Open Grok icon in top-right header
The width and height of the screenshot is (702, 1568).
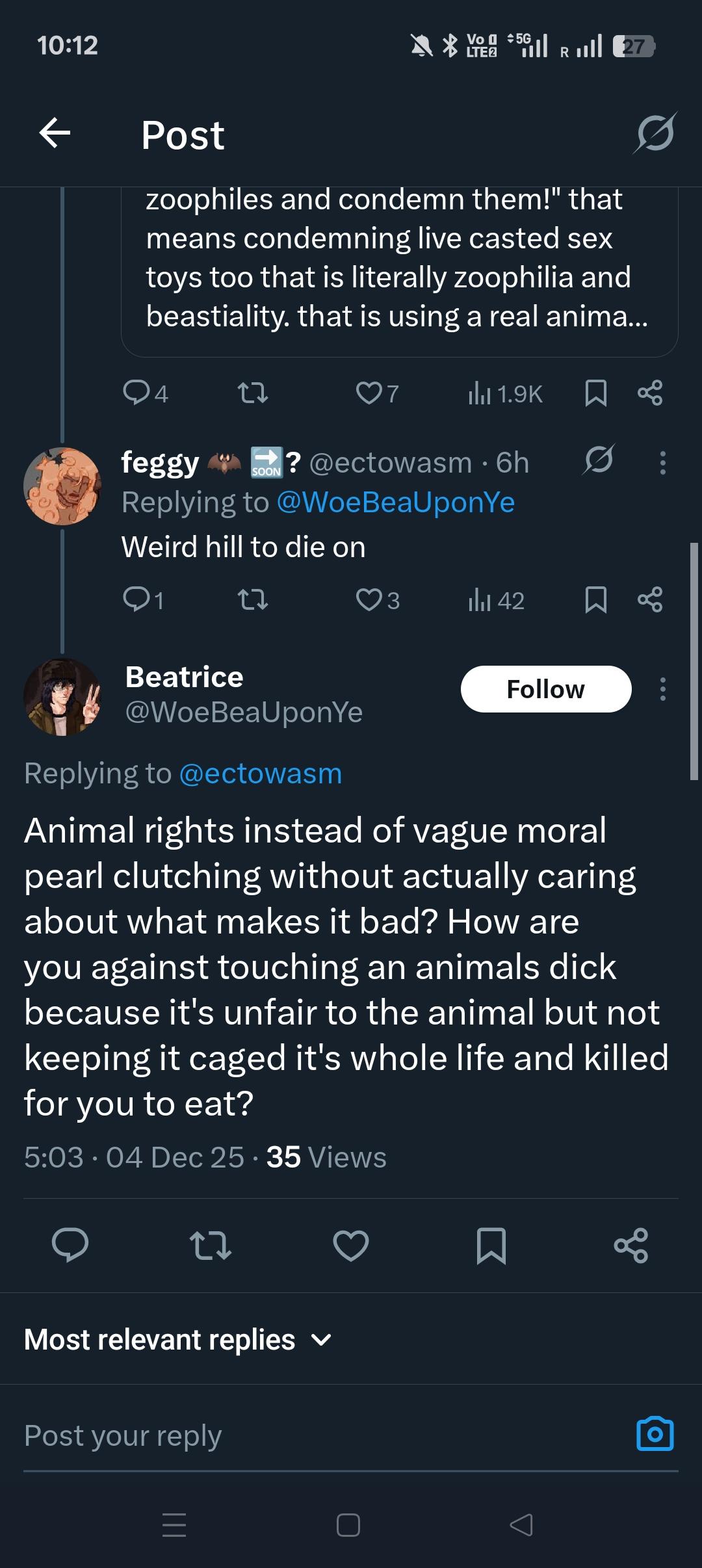click(655, 133)
